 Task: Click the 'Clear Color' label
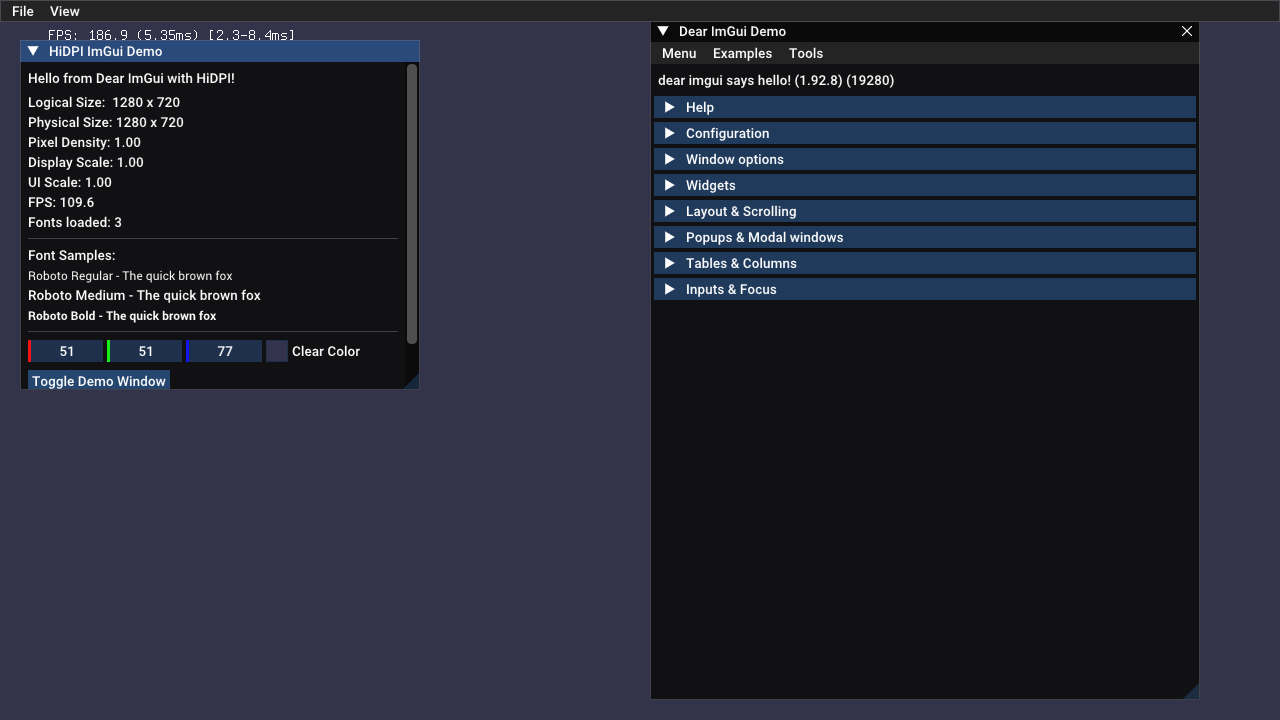tap(326, 351)
